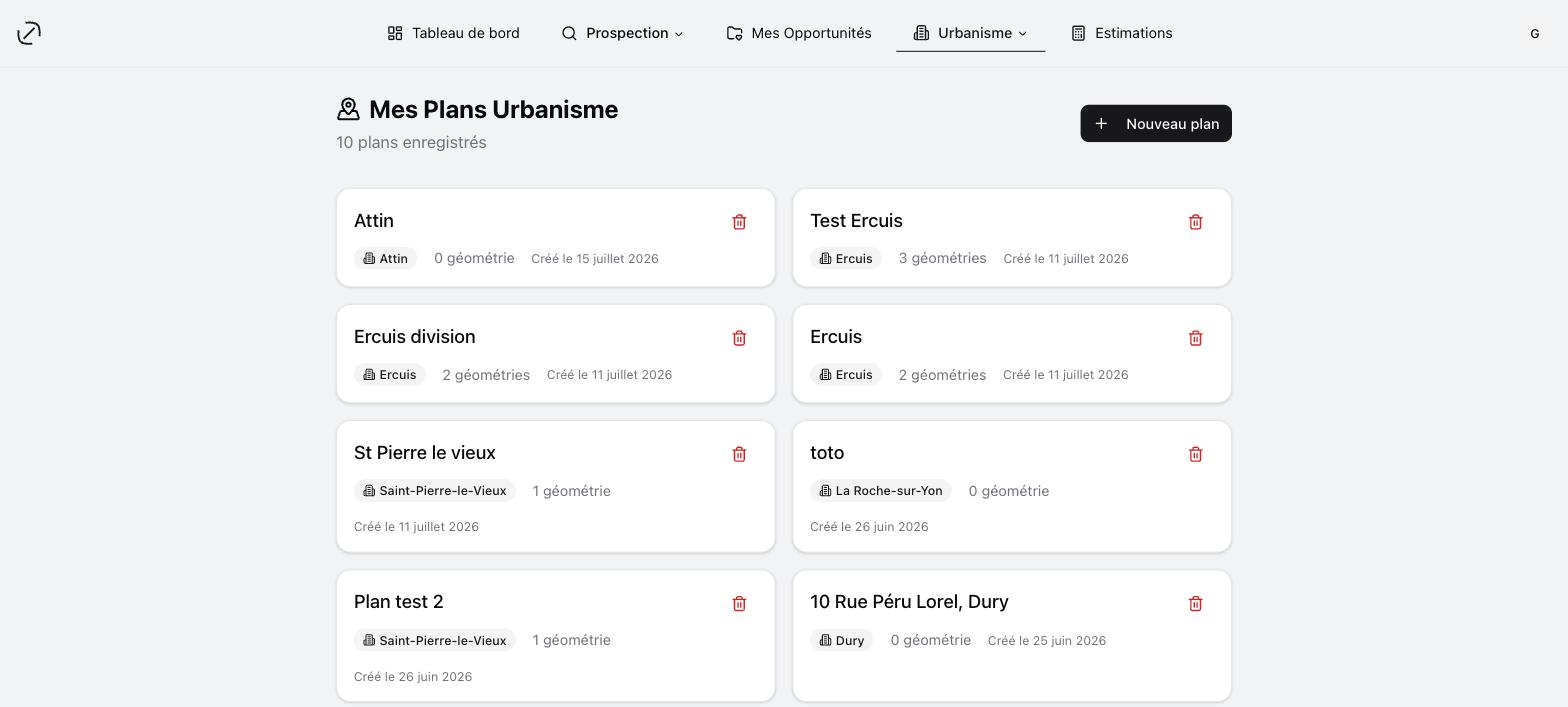Click the dashboard grid icon in the nav
Viewport: 1568px width, 707px height.
click(395, 33)
